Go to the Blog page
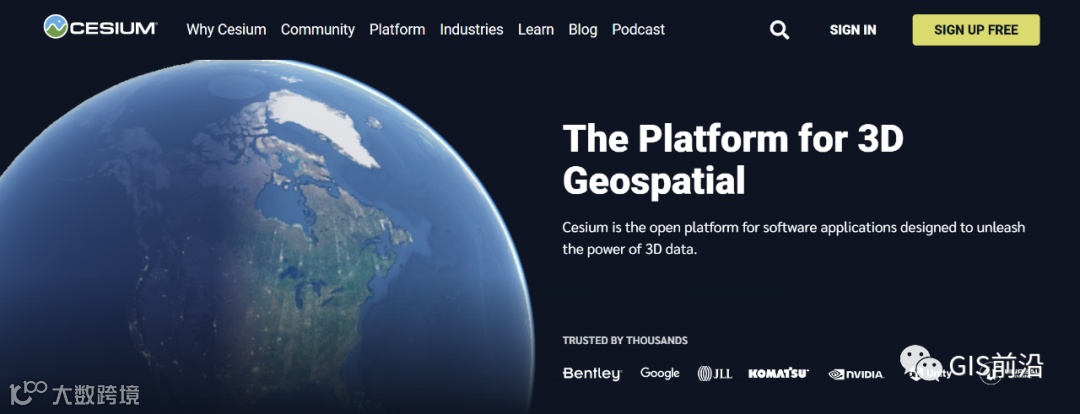Screen dimensions: 1080x414 (x=583, y=30)
